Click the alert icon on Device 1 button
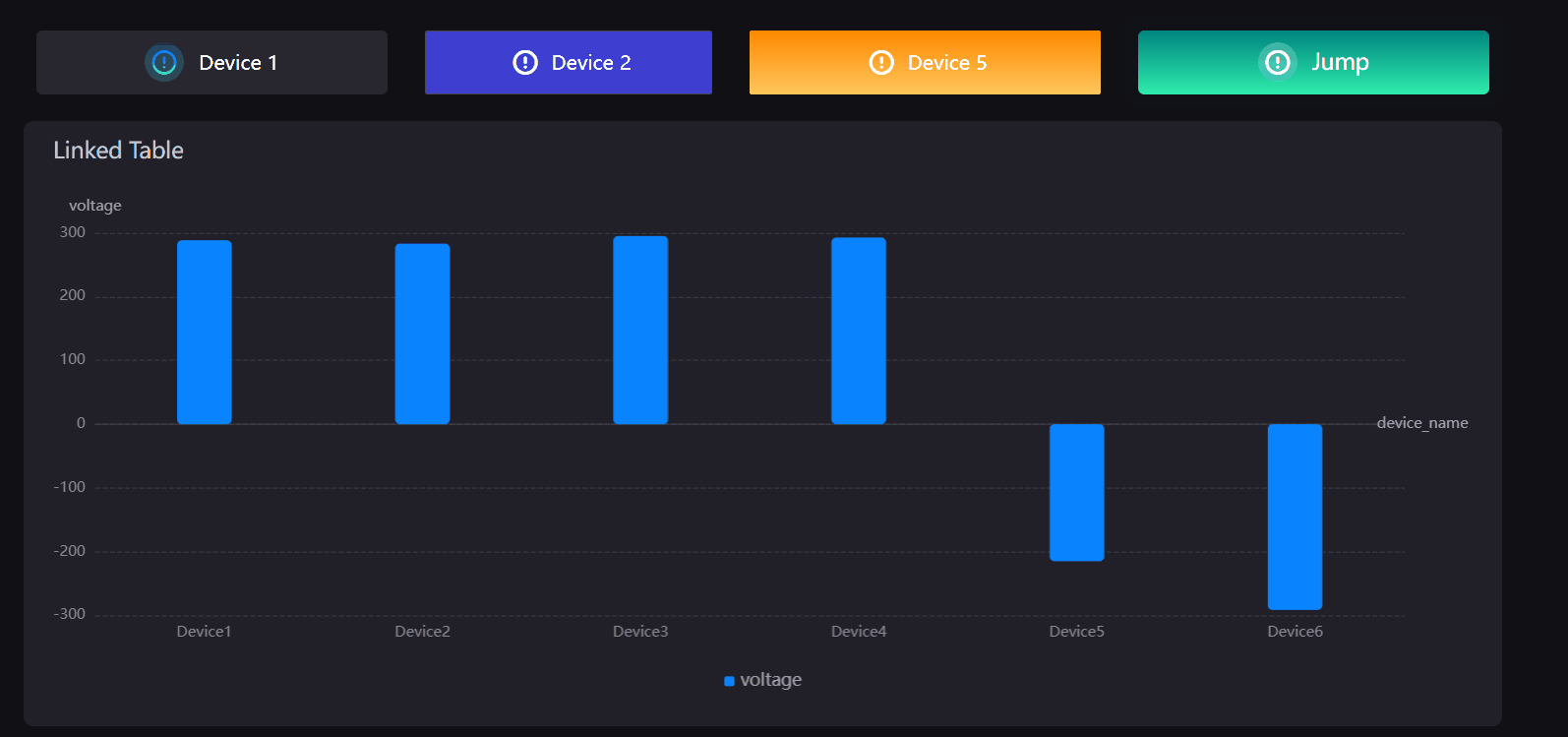The image size is (1568, 737). [164, 63]
